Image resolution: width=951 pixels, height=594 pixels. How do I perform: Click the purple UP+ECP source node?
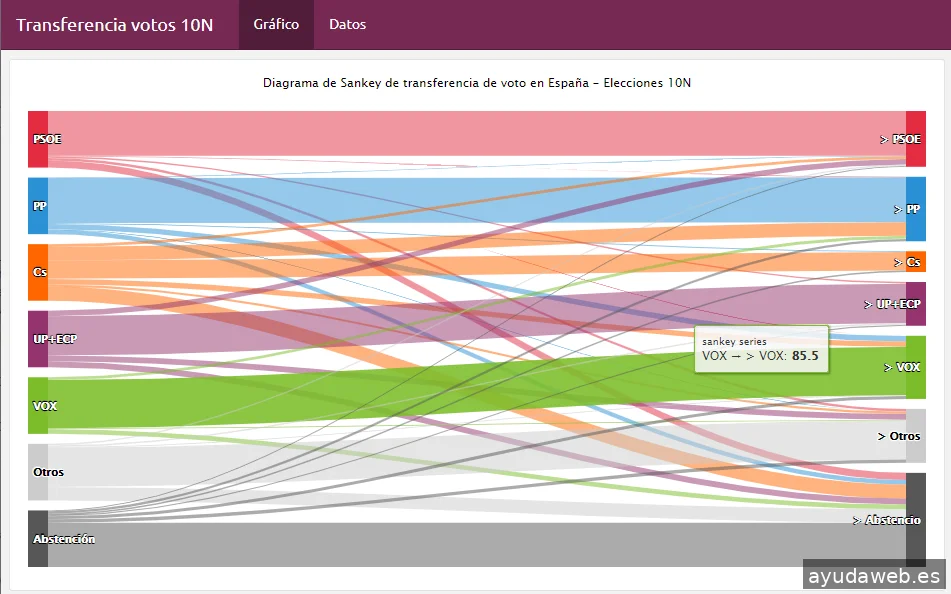pos(38,338)
